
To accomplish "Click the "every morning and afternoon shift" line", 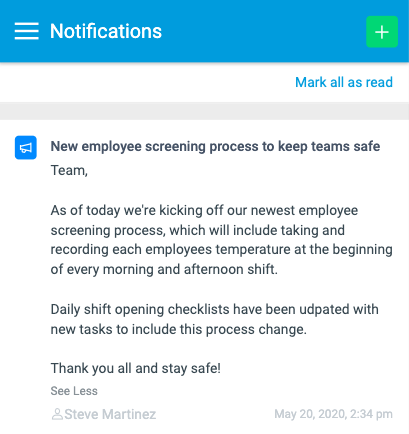I will coord(164,269).
